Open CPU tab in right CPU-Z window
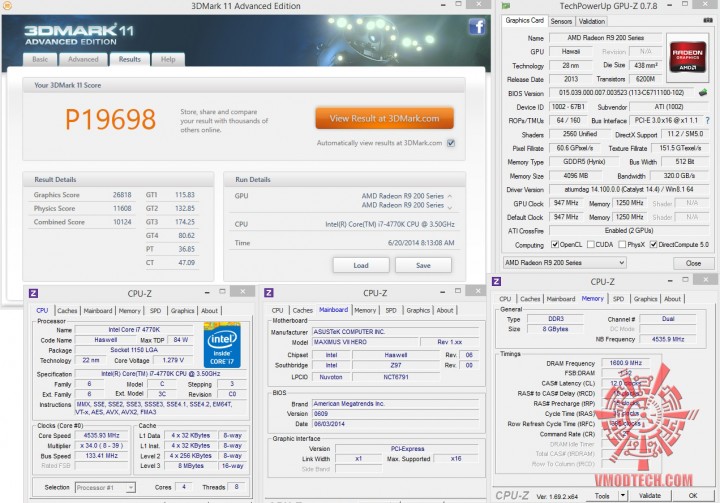720x503 pixels. (x=505, y=299)
